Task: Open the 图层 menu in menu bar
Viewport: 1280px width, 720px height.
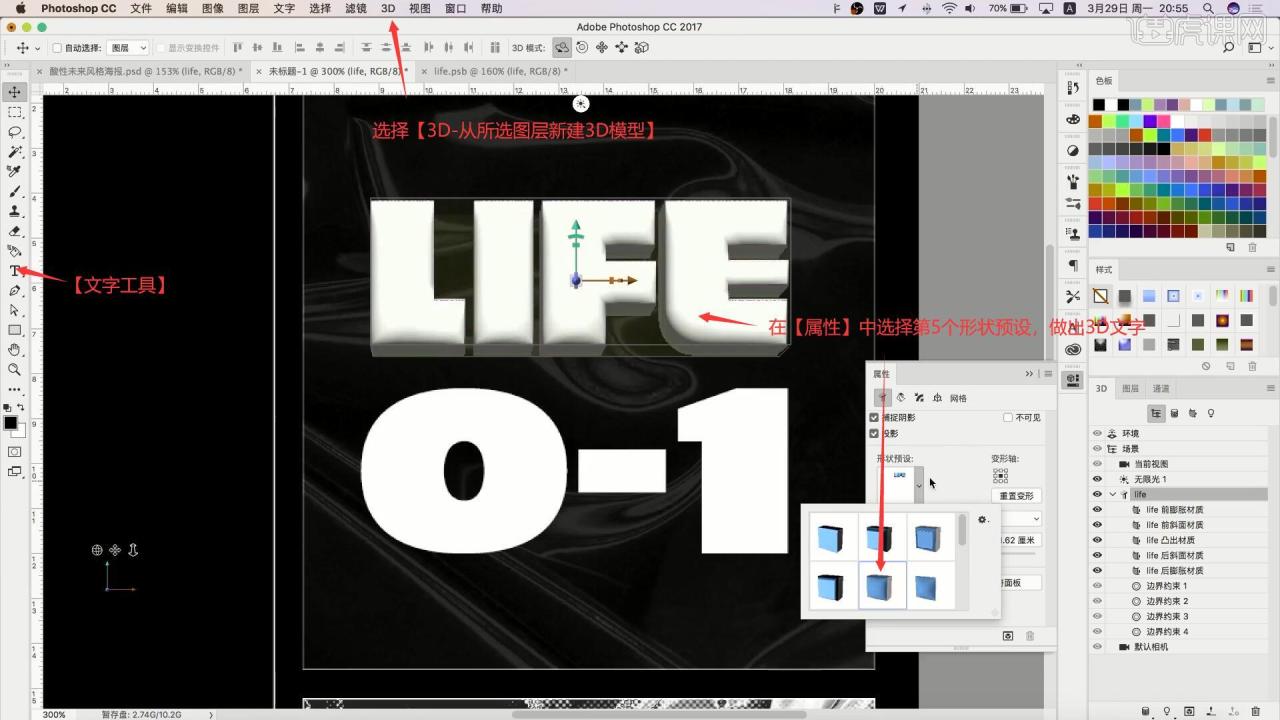Action: pyautogui.click(x=249, y=8)
